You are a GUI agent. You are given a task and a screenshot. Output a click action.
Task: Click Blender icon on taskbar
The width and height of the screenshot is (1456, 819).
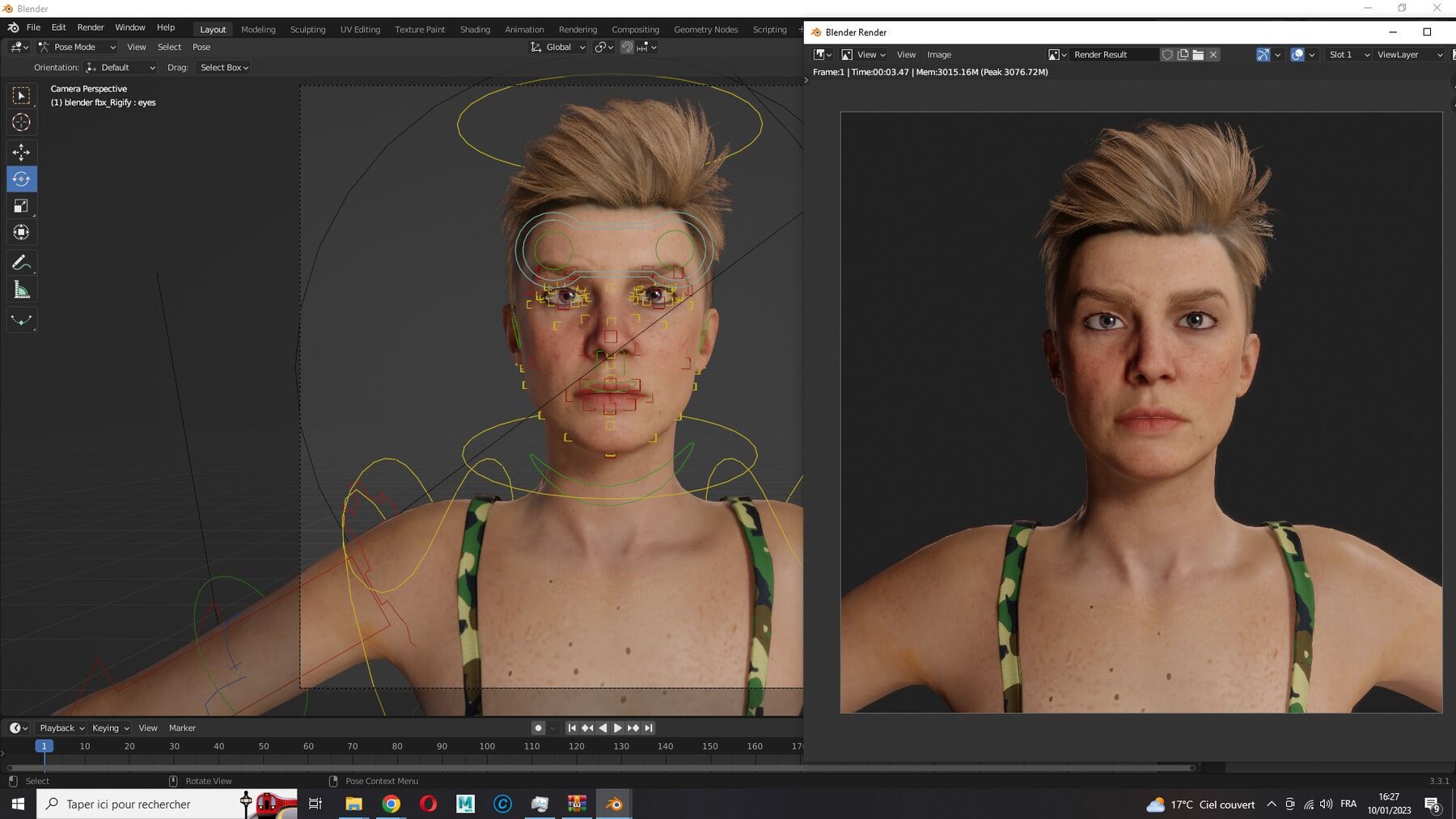pyautogui.click(x=614, y=804)
